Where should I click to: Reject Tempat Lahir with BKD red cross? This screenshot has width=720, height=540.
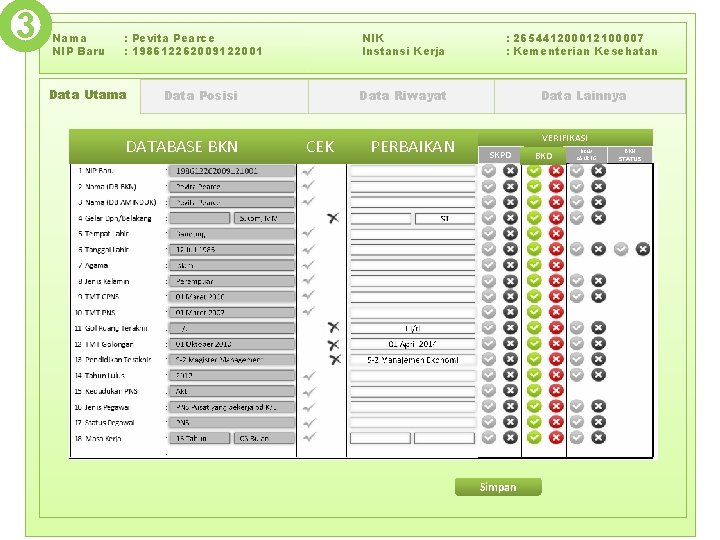[x=556, y=233]
